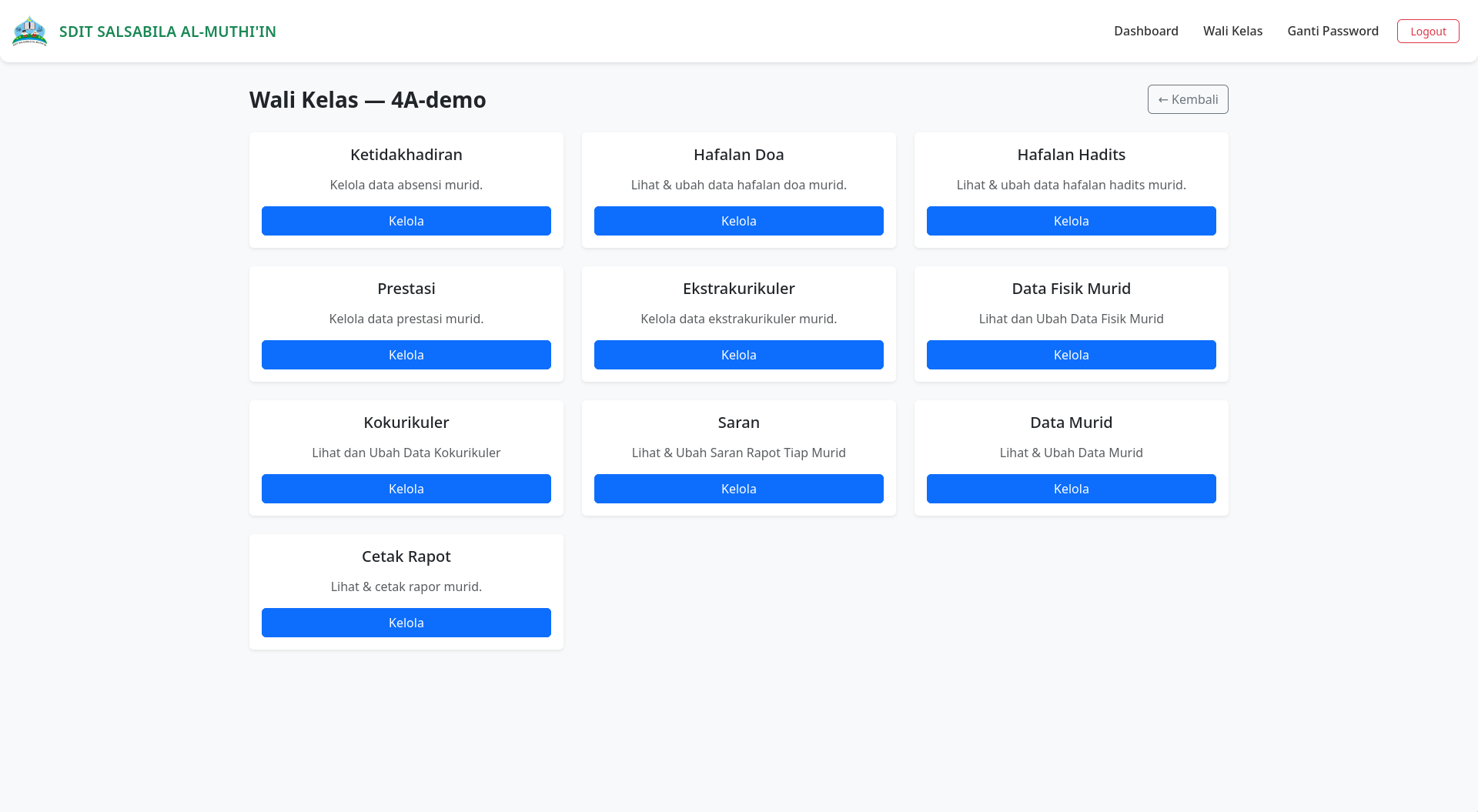Click Kelola under Ekstrakurikuler card
The image size is (1478, 812).
739,355
